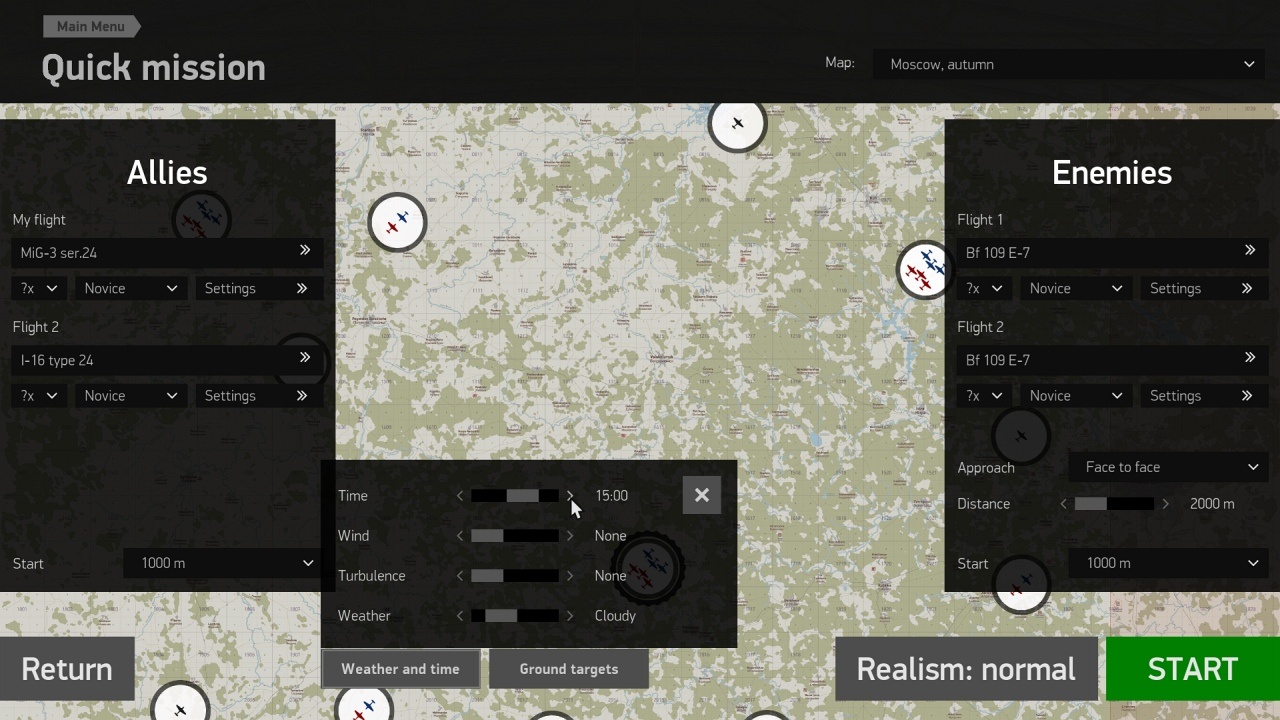Image resolution: width=1280 pixels, height=720 pixels.
Task: Decrease Weather with left arrow
Action: click(460, 616)
